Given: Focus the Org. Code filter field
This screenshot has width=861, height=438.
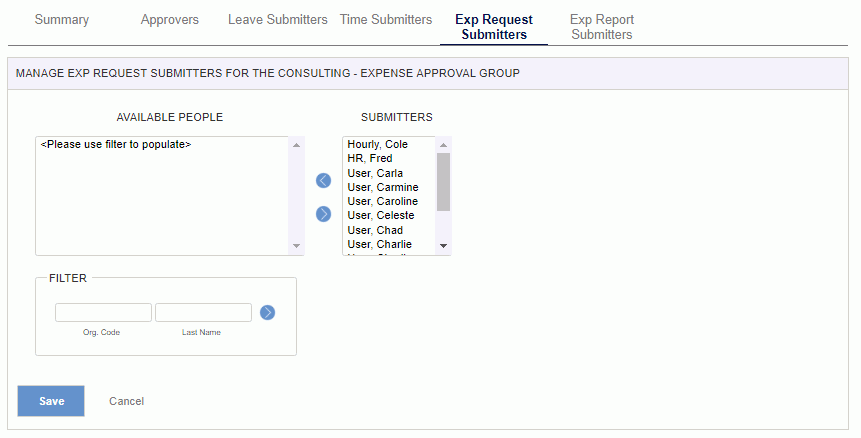Looking at the screenshot, I should [103, 313].
